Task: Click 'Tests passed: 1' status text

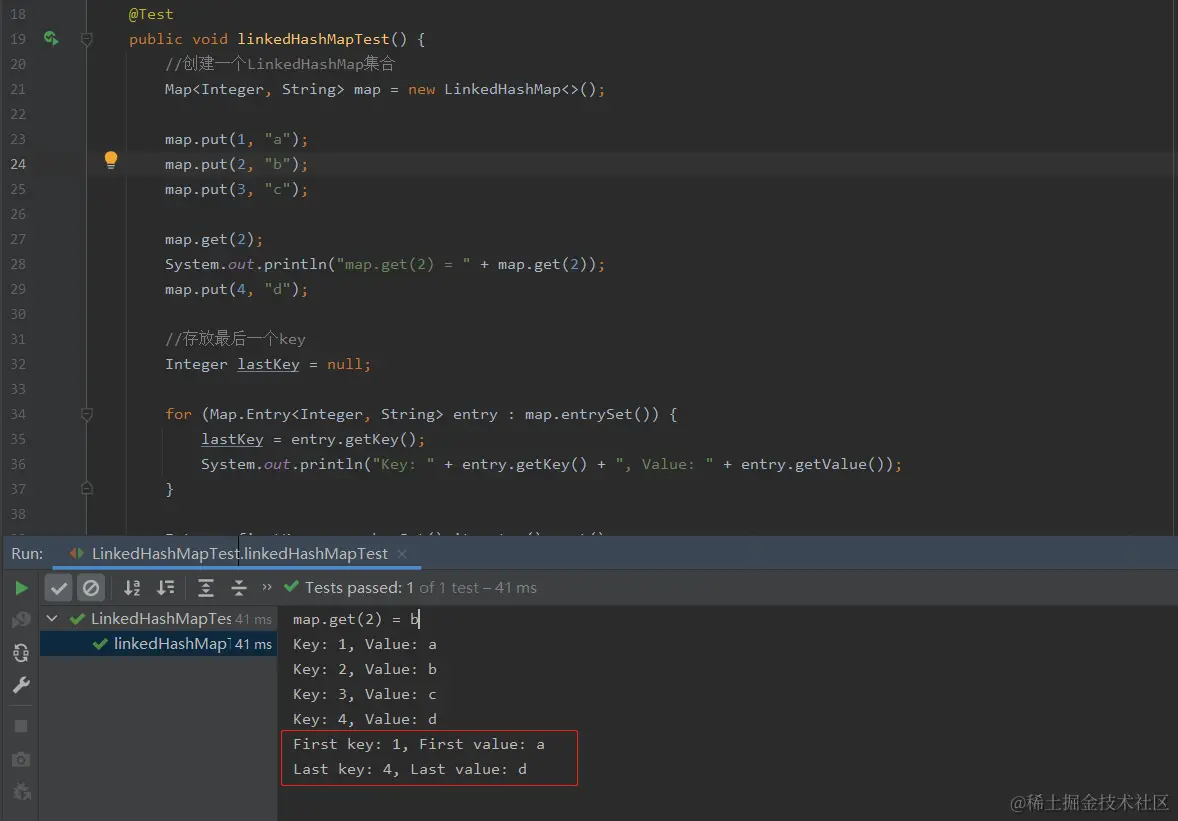Action: coord(359,587)
